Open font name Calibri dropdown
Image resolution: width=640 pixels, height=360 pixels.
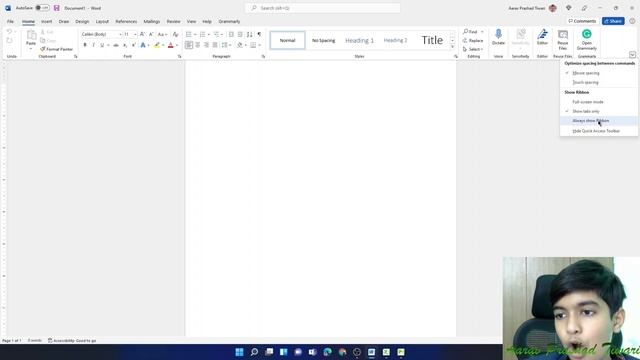[120, 34]
